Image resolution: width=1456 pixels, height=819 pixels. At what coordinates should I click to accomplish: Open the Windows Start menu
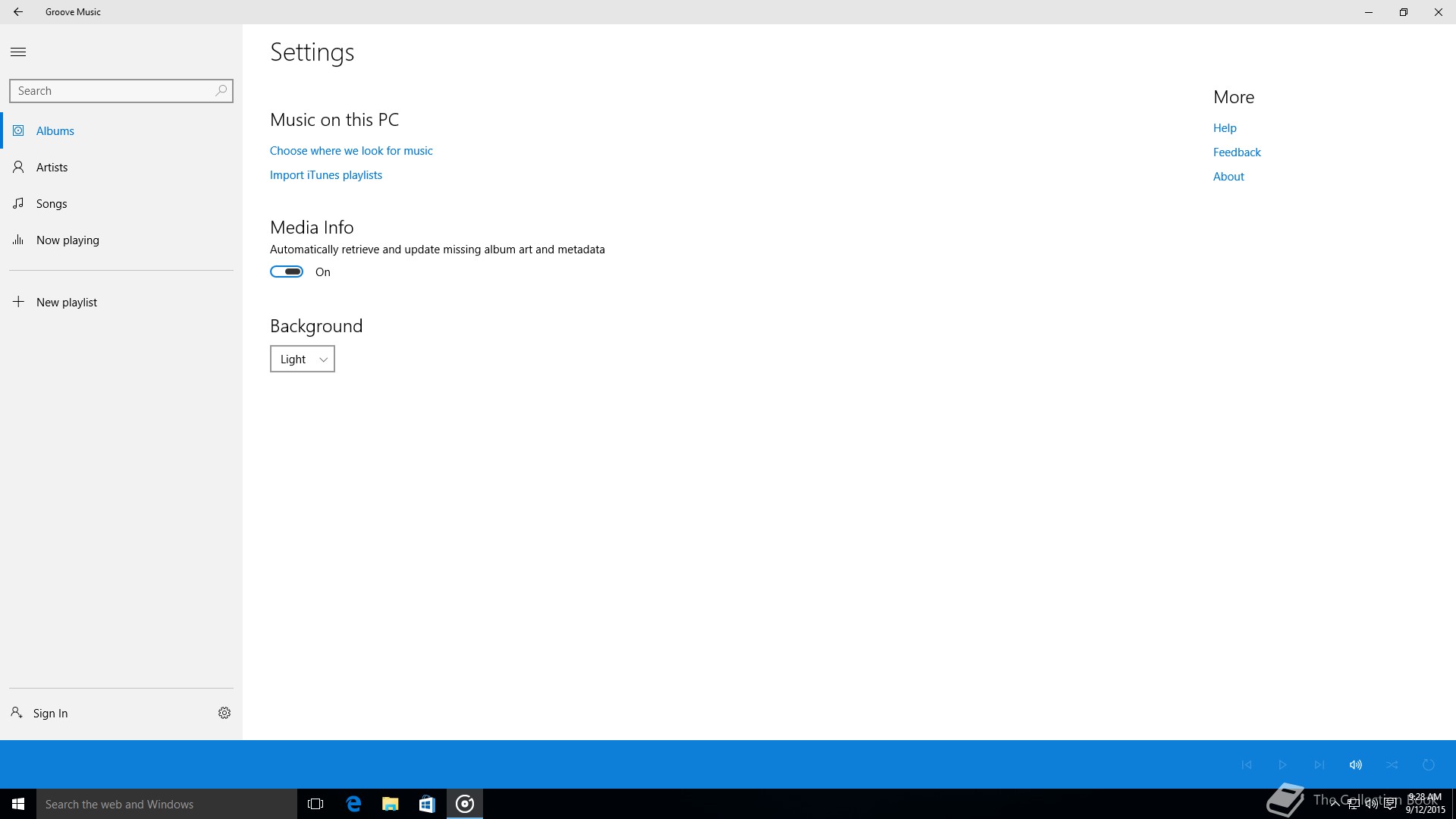[x=18, y=804]
